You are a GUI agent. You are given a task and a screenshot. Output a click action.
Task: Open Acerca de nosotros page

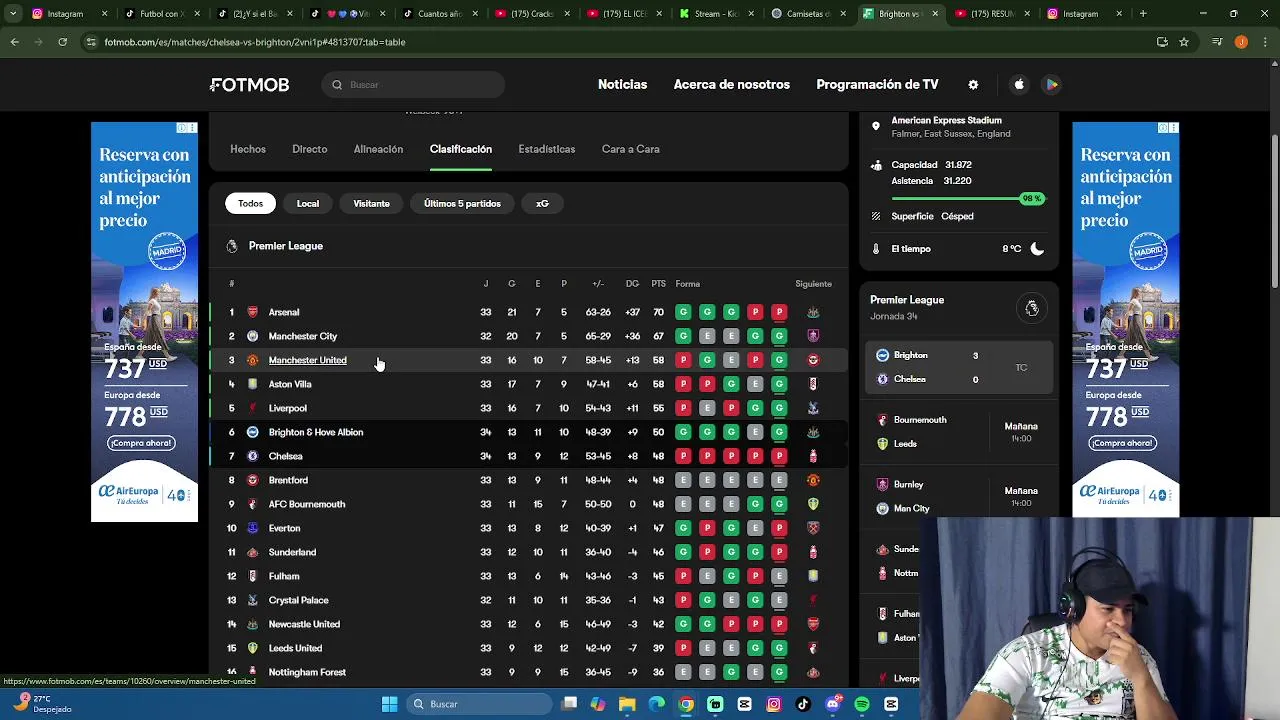(732, 85)
